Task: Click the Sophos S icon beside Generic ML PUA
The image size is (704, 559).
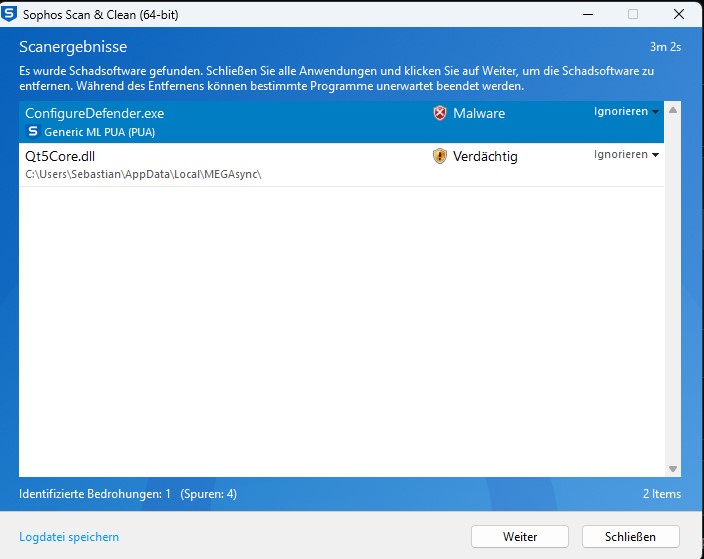Action: click(x=33, y=132)
